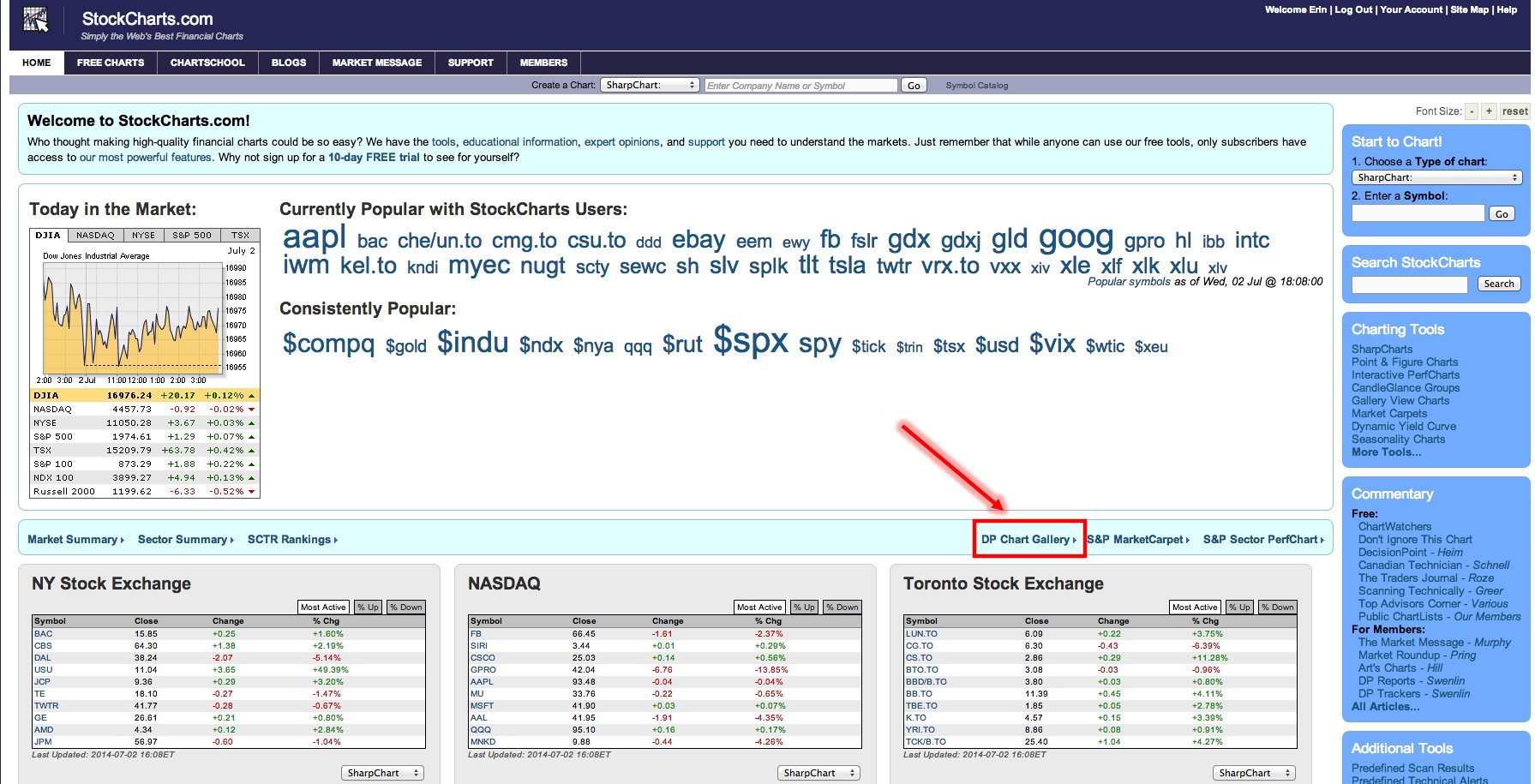Image resolution: width=1535 pixels, height=784 pixels.
Task: Open S&P Sector PerfChart link
Action: (1263, 540)
